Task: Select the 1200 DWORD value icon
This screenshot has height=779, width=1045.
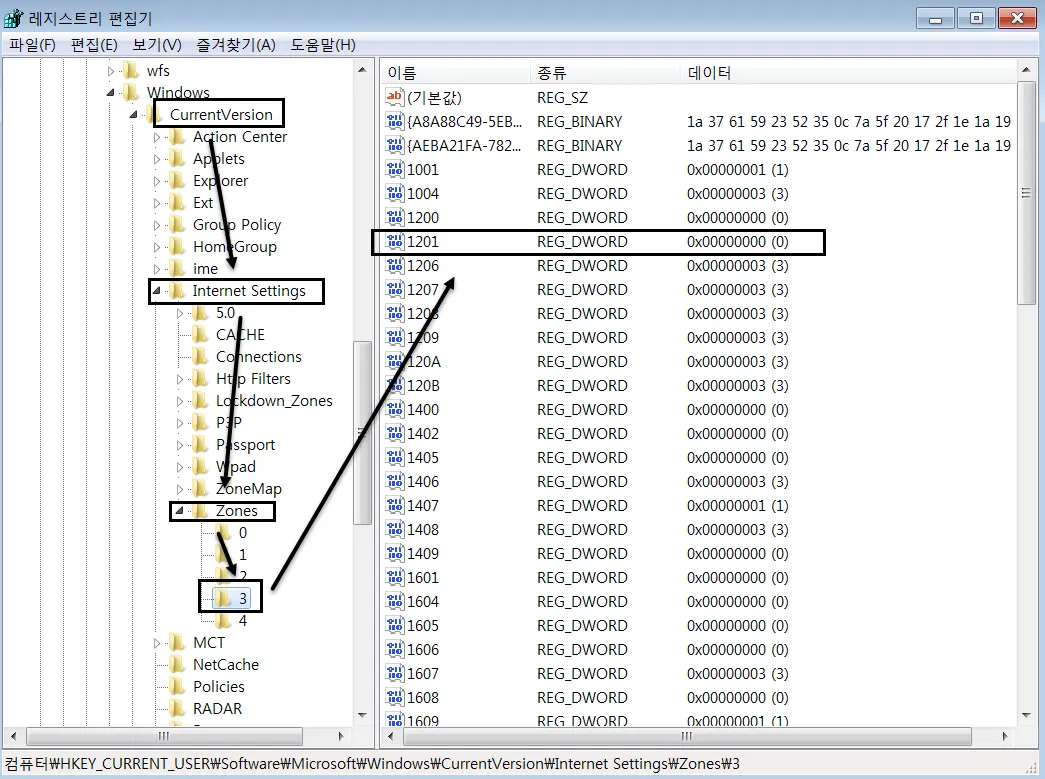Action: point(395,217)
